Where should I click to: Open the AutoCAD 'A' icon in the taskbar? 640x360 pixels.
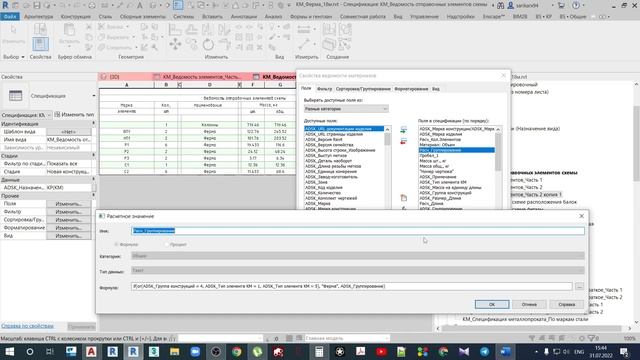pos(91,351)
